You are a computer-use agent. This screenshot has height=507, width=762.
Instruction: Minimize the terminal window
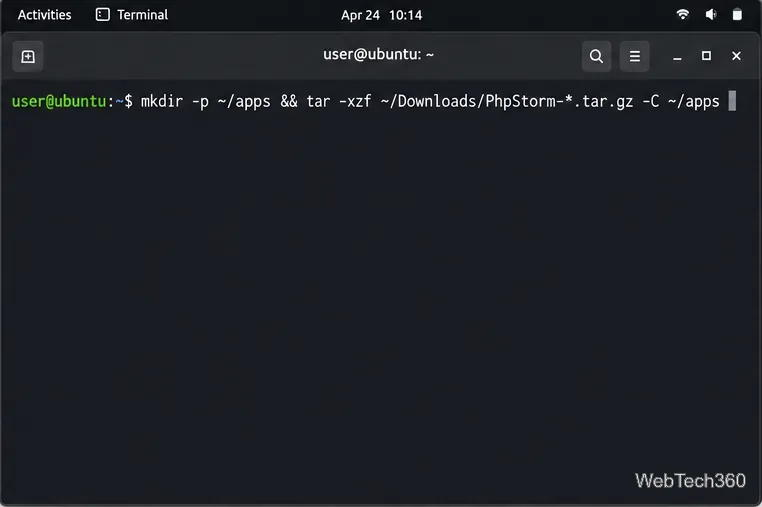click(x=677, y=56)
